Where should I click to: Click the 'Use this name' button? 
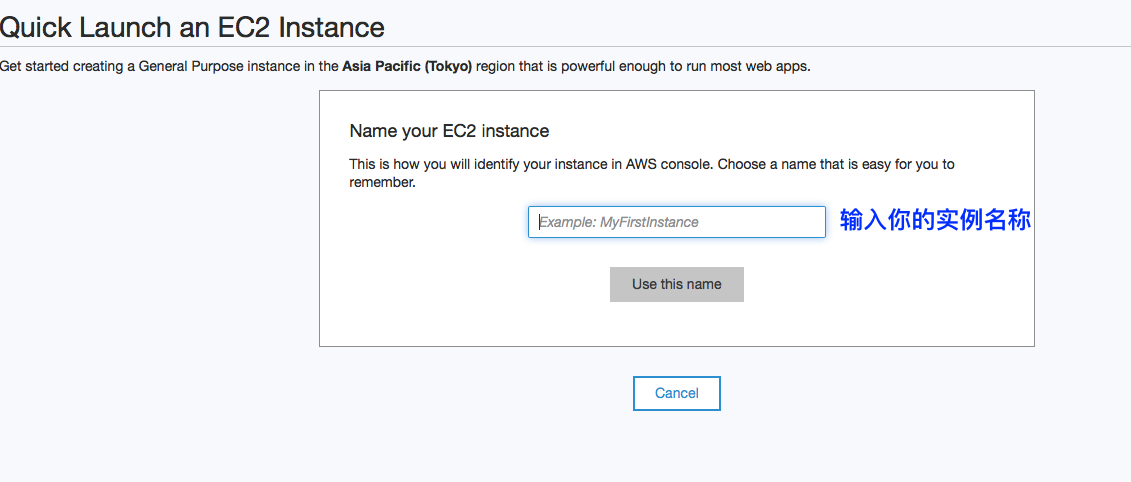pyautogui.click(x=677, y=284)
